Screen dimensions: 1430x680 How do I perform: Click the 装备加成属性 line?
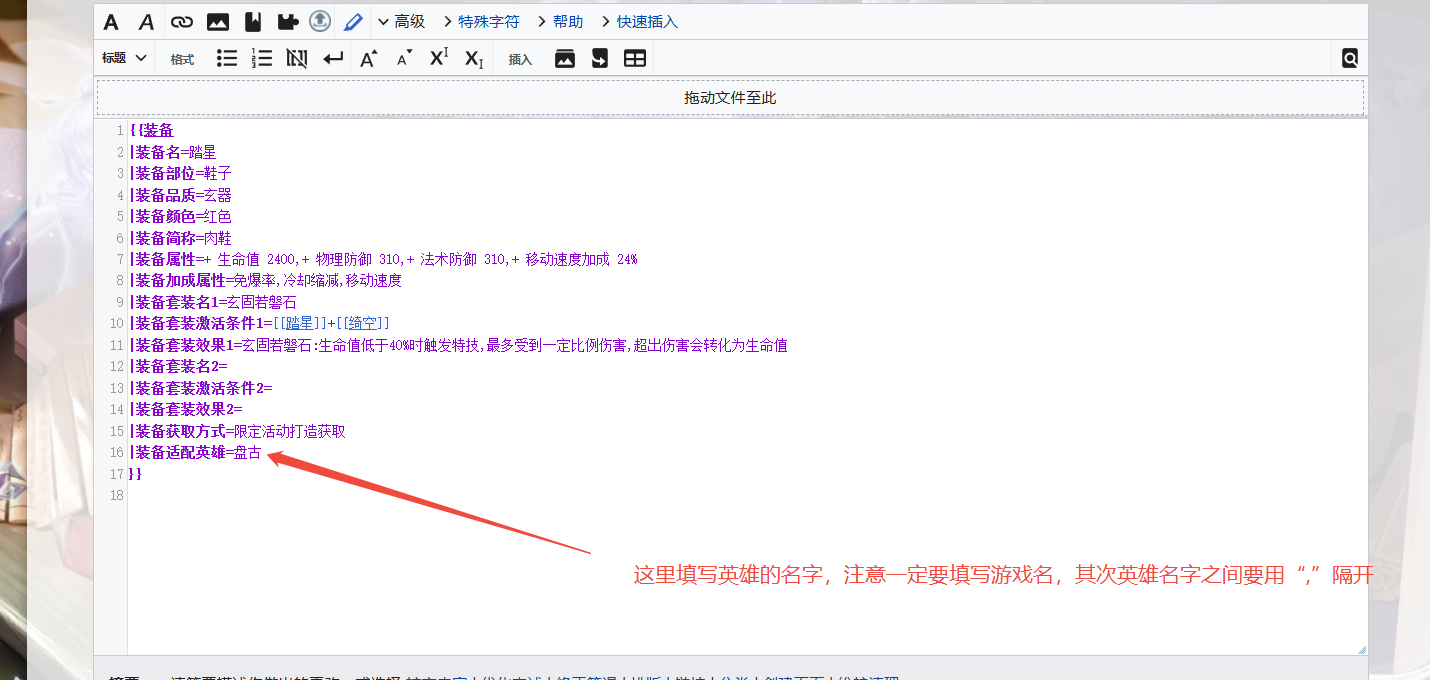(266, 280)
